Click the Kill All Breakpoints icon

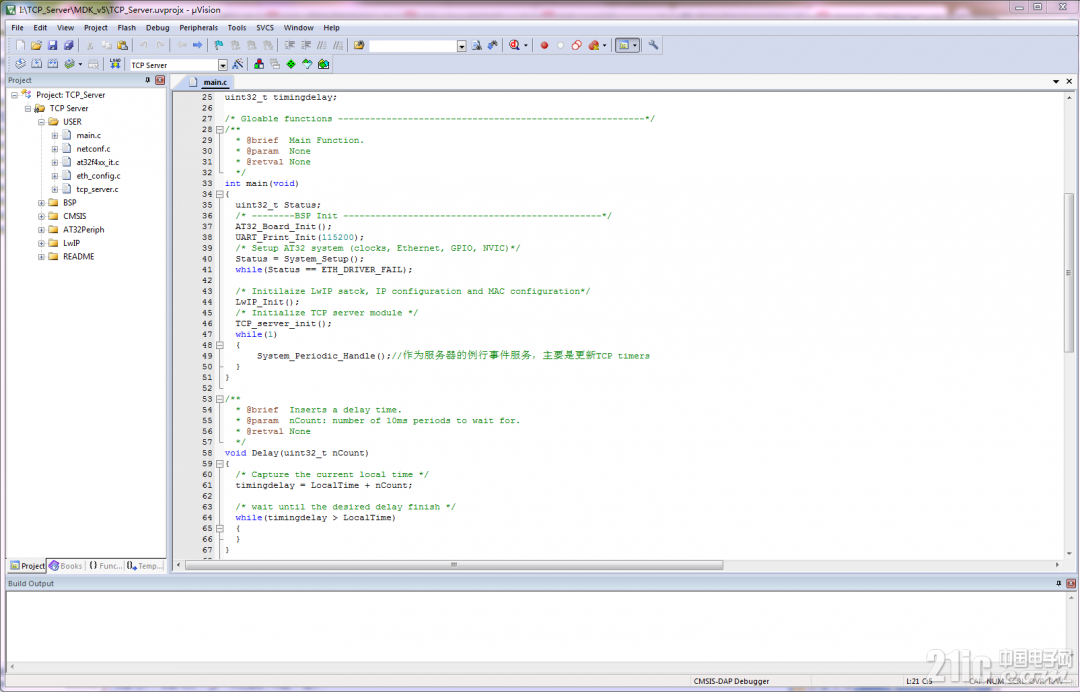pos(594,45)
